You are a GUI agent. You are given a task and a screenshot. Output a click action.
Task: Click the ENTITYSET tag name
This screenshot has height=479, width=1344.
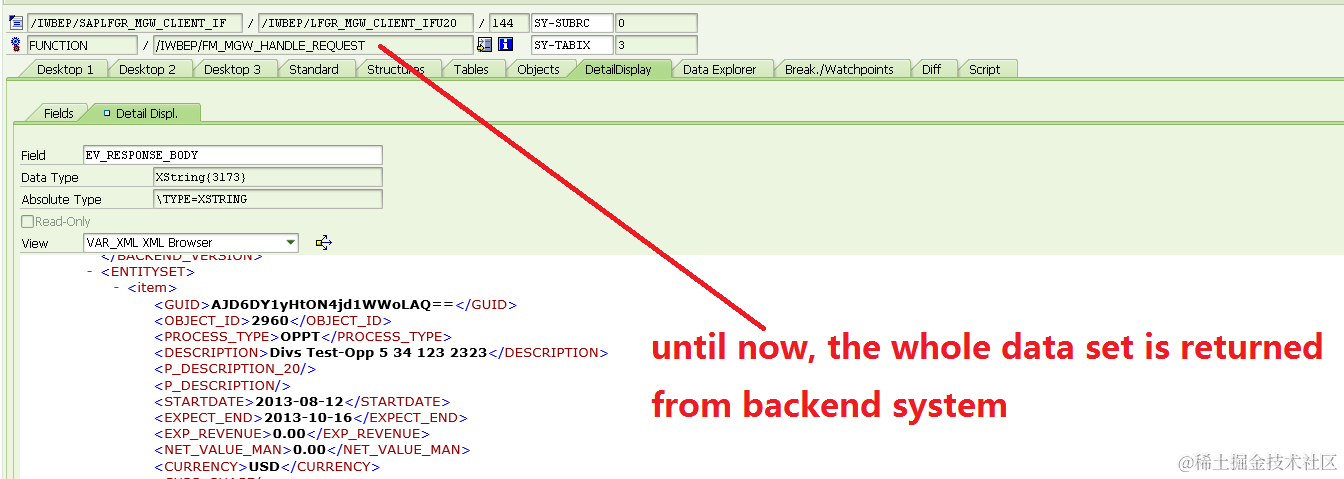click(x=148, y=271)
